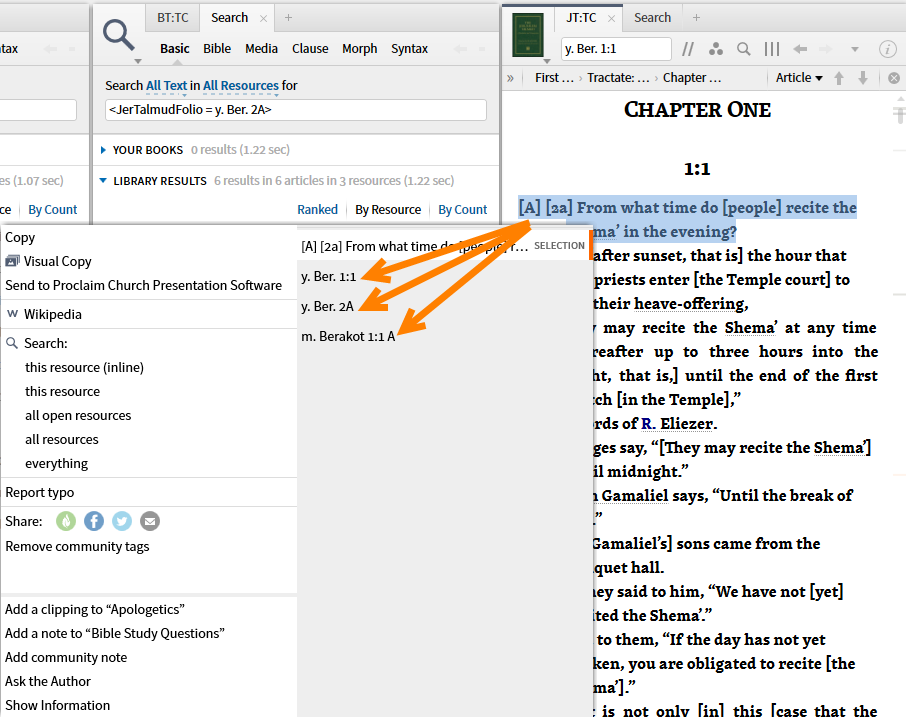Change the All Resources search scope
The image size is (906, 717).
point(240,86)
